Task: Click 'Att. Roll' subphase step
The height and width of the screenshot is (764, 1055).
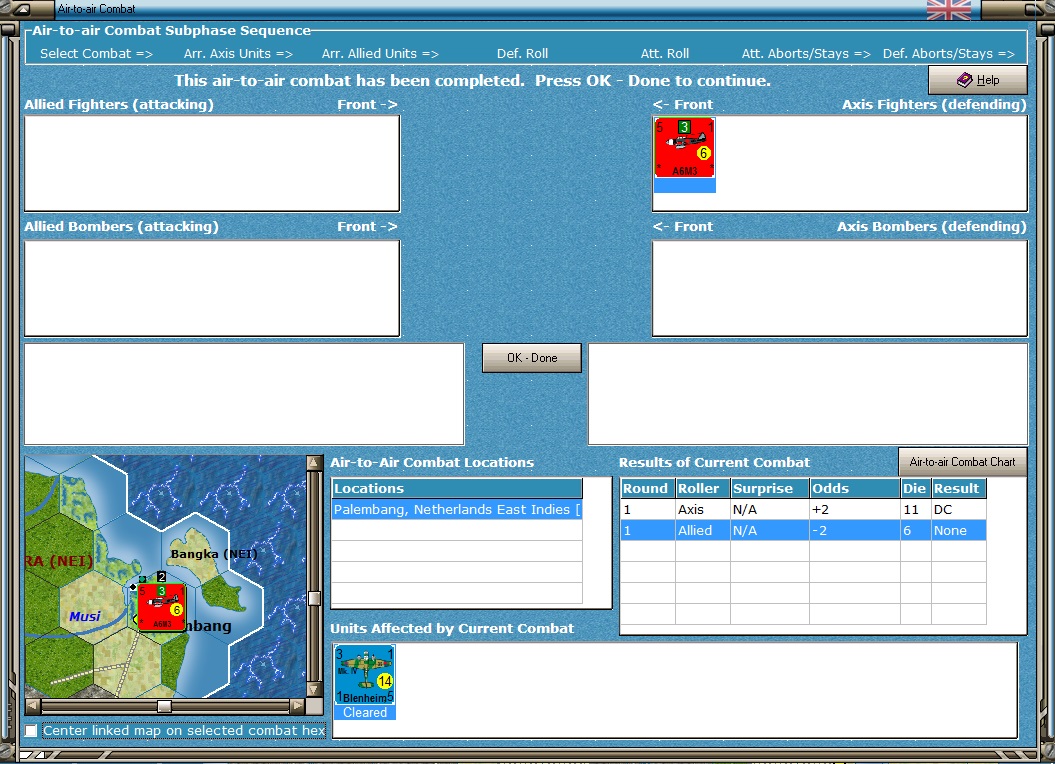Action: pyautogui.click(x=665, y=53)
